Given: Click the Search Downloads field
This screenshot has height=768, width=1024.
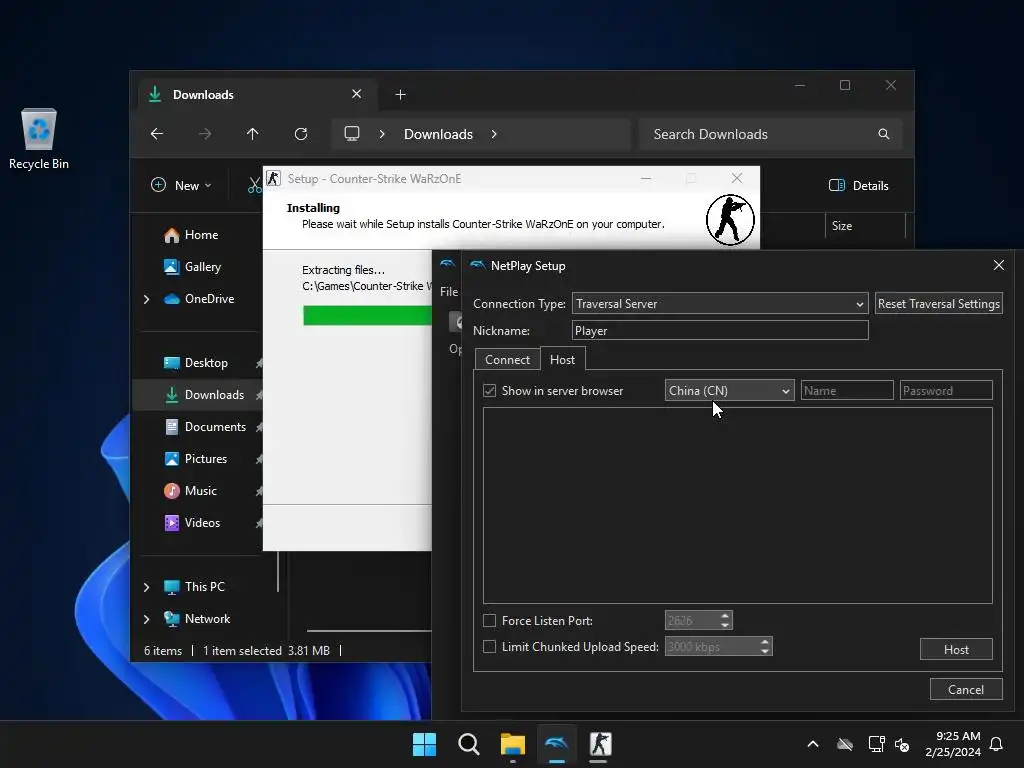Looking at the screenshot, I should click(771, 134).
